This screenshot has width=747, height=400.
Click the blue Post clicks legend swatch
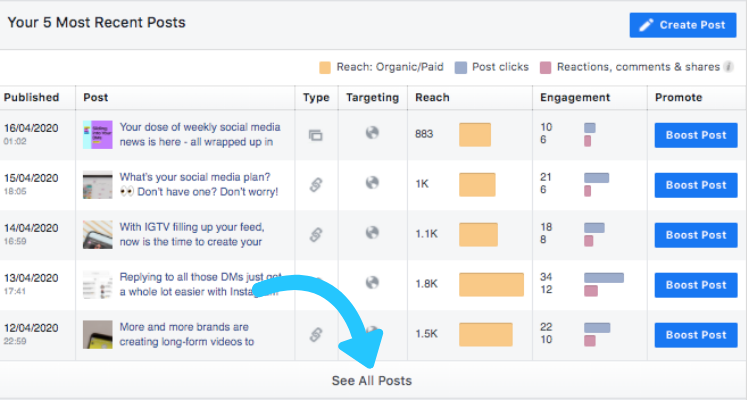click(x=461, y=67)
